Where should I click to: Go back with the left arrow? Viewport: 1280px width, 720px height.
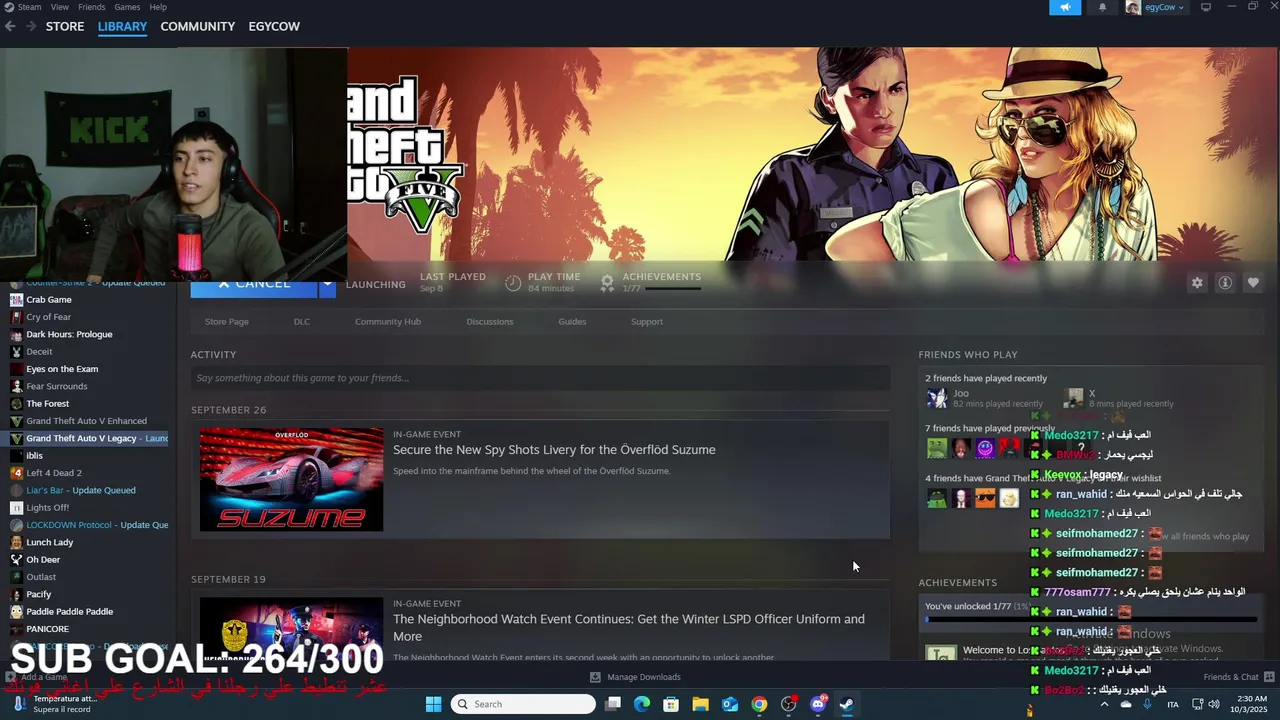tap(10, 26)
